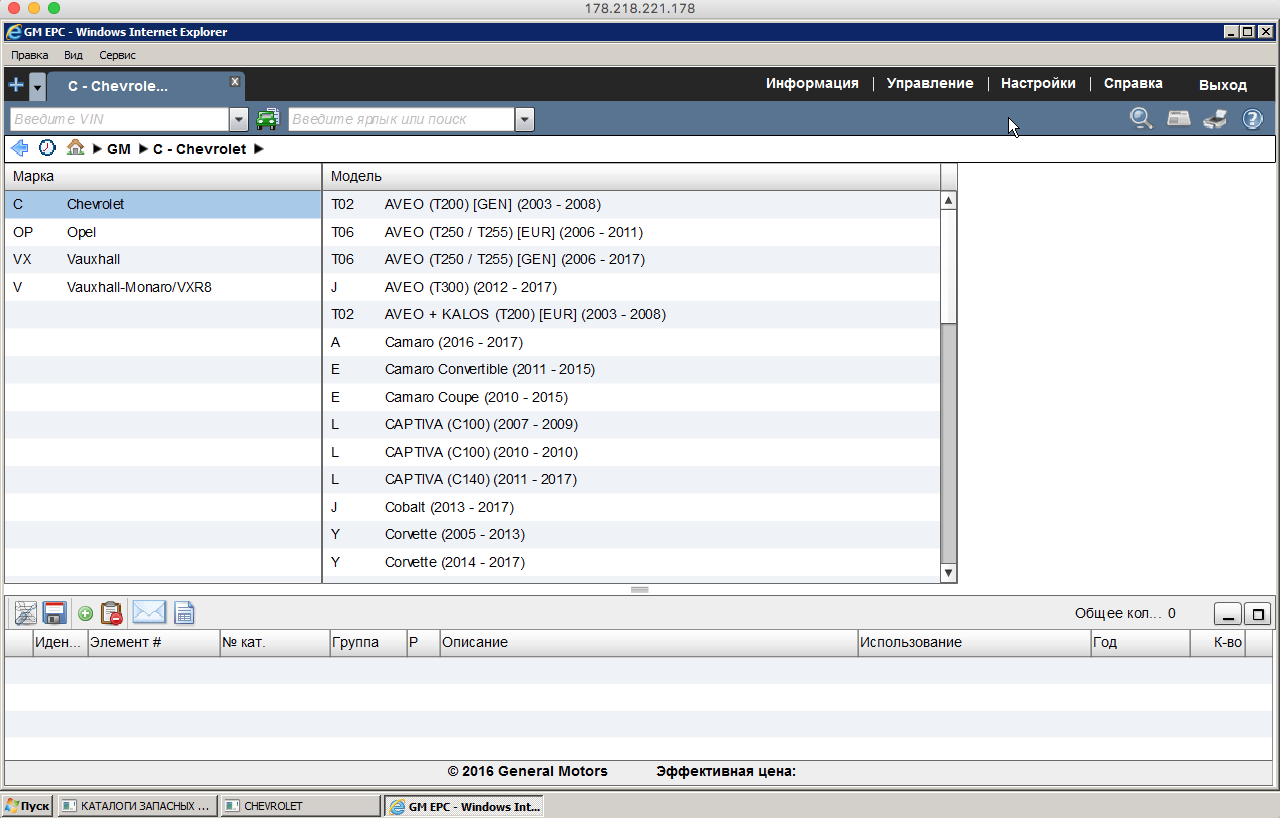Open the Сервис menu

[x=117, y=55]
